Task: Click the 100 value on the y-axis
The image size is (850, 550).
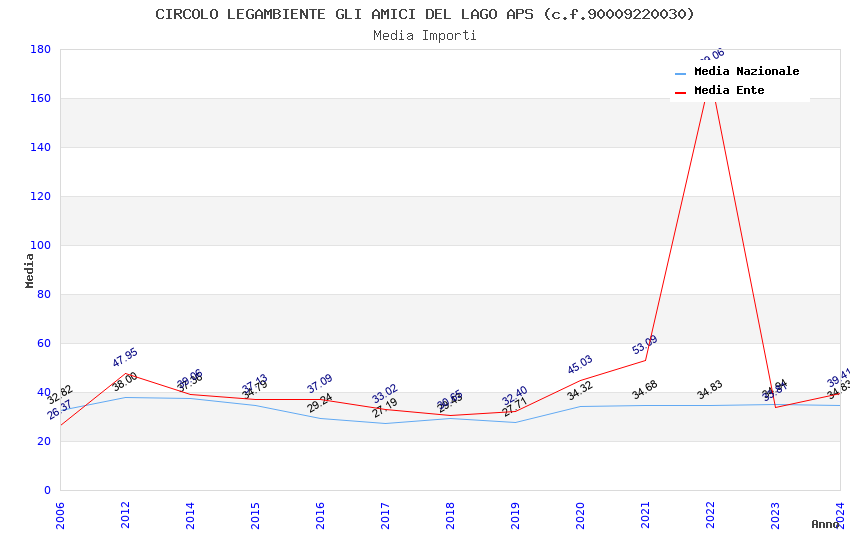Action: (x=41, y=245)
